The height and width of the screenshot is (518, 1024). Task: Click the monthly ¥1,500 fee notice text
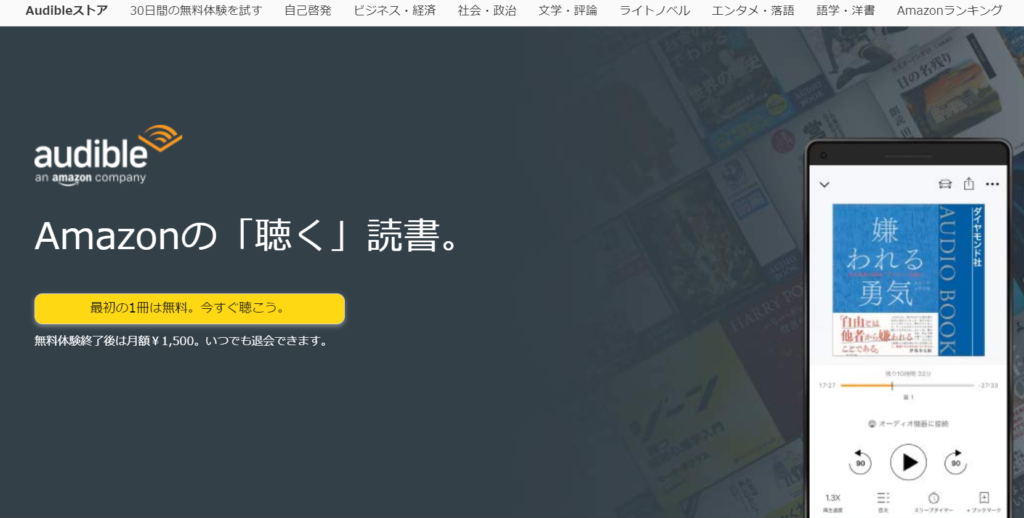[x=182, y=341]
